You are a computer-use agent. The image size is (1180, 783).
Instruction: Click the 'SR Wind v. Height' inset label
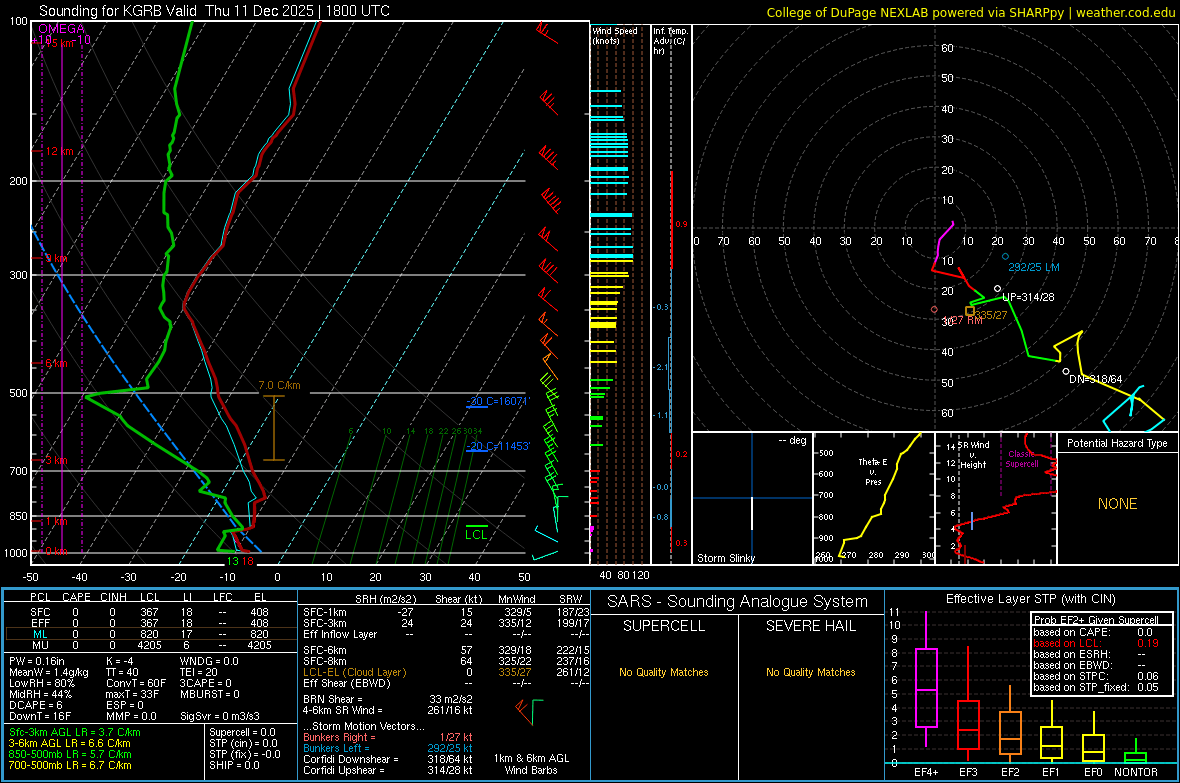tap(975, 455)
